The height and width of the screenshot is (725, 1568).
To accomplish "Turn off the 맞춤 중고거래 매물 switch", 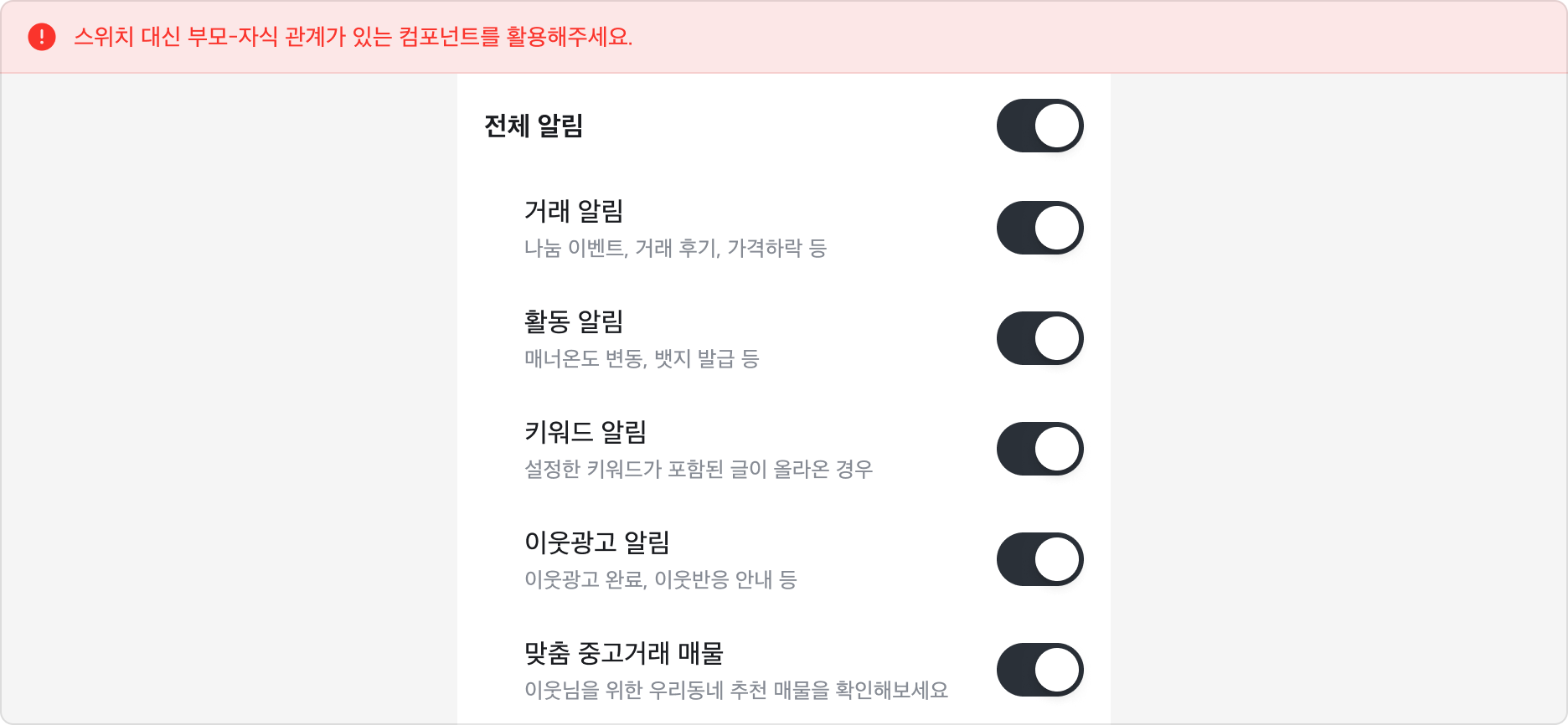I will pos(1039,670).
